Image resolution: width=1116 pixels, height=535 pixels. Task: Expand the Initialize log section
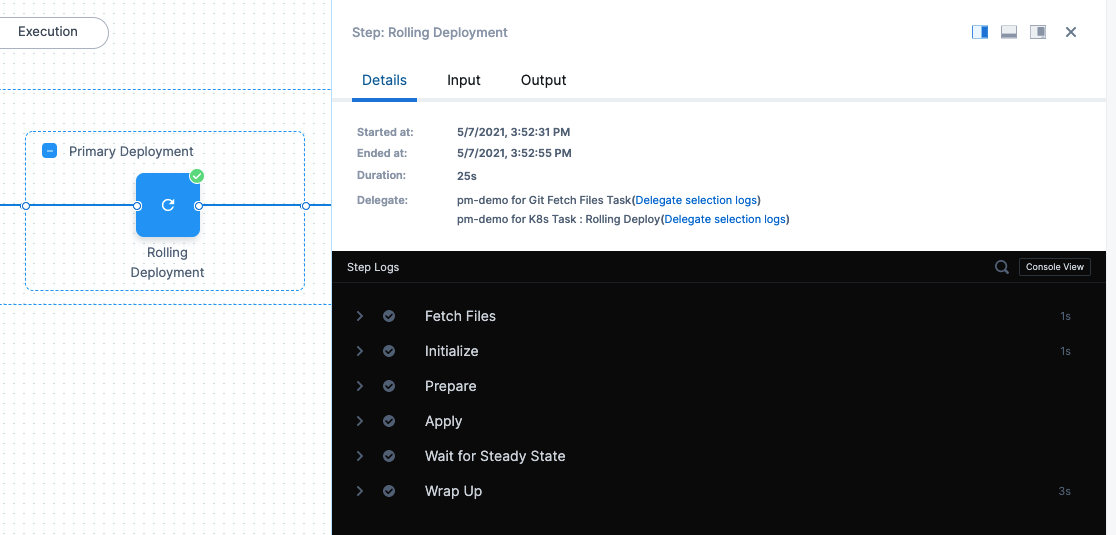[x=360, y=351]
